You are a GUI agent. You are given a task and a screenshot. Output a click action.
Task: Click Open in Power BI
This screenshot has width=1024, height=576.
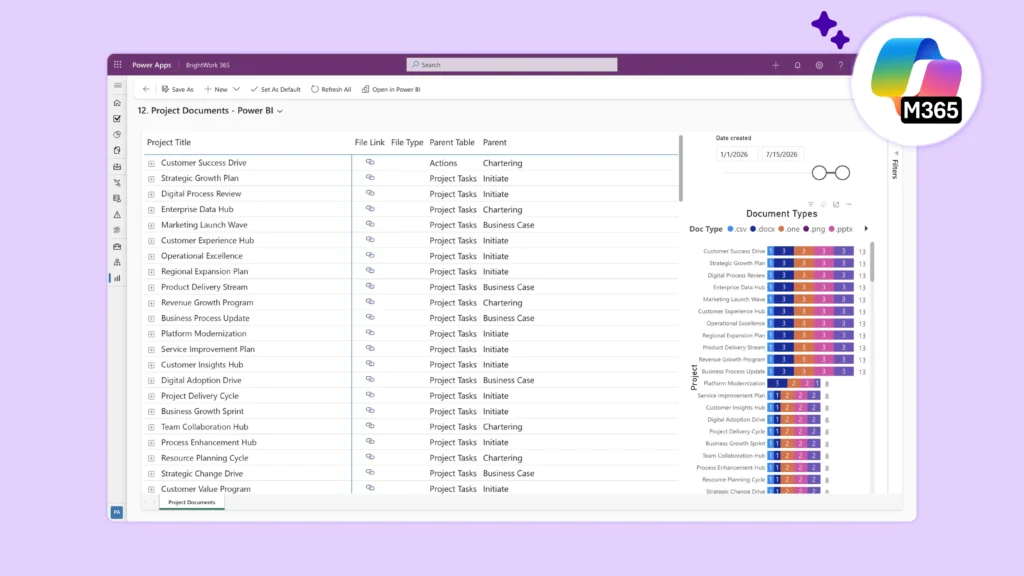click(x=391, y=89)
